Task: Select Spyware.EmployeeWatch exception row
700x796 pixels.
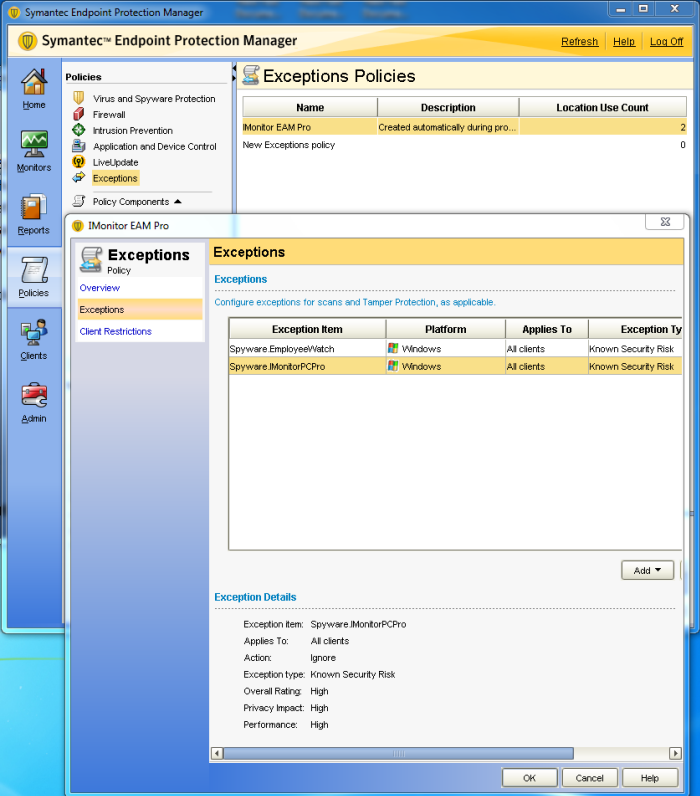Action: tap(455, 348)
